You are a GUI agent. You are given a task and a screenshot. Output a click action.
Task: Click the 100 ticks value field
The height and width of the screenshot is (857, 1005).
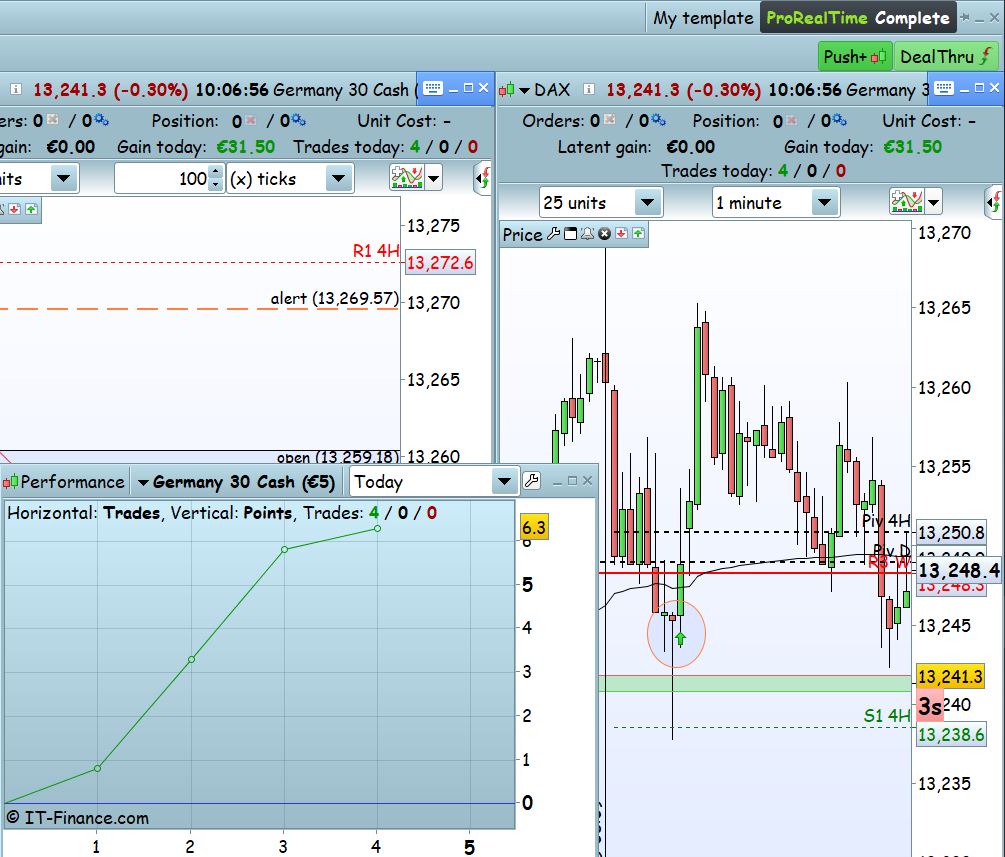[x=163, y=178]
